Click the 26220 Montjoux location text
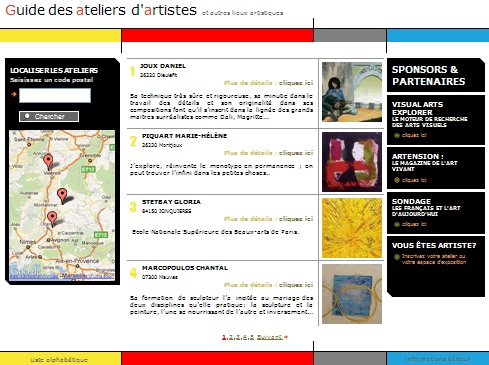 pos(162,145)
